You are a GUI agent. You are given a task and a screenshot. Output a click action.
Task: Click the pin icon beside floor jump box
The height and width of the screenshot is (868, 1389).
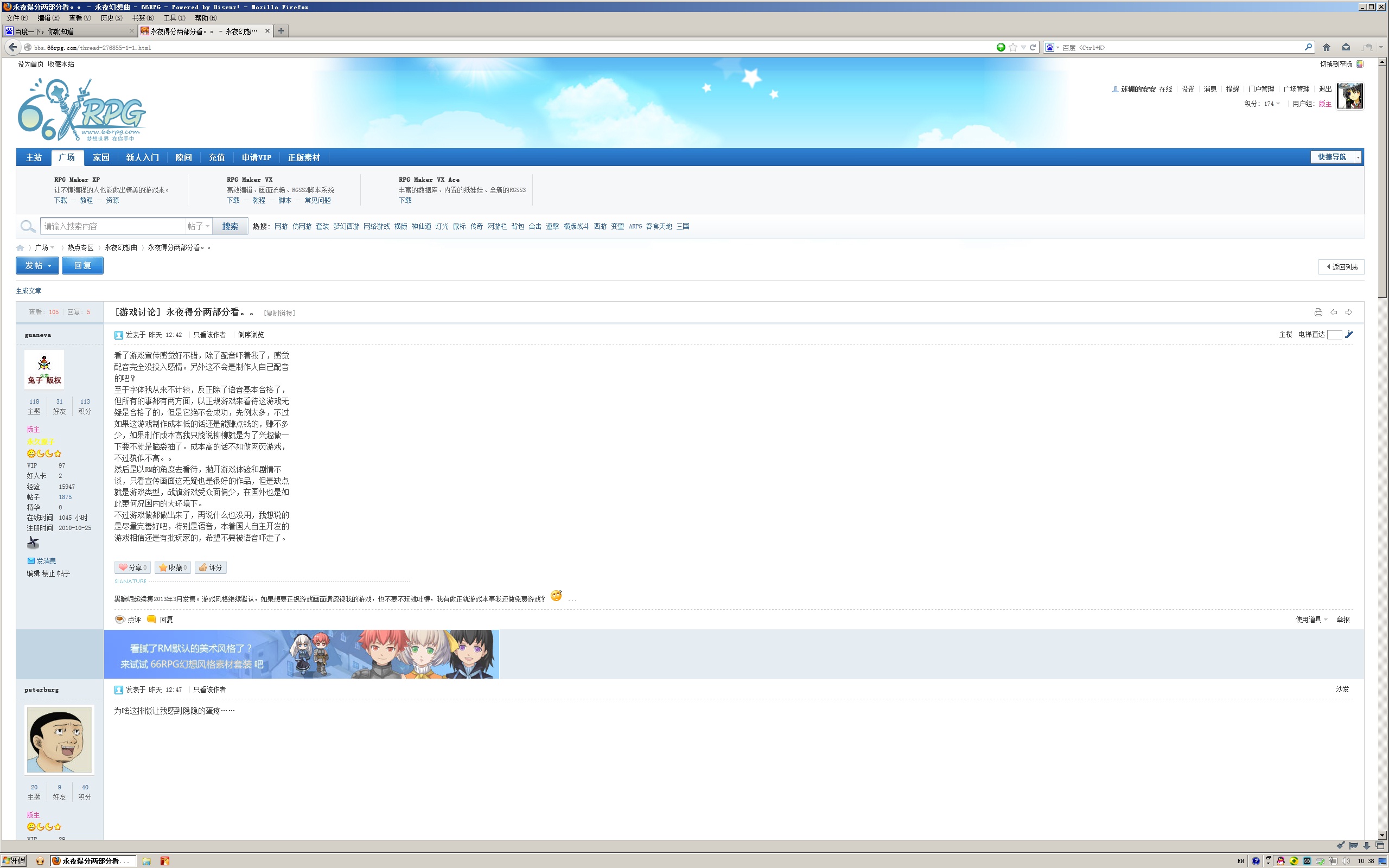tap(1349, 334)
